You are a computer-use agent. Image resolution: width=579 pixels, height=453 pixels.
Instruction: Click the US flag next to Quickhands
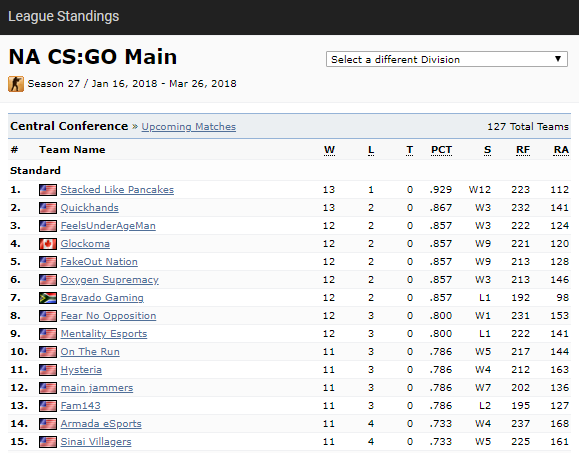[x=48, y=208]
